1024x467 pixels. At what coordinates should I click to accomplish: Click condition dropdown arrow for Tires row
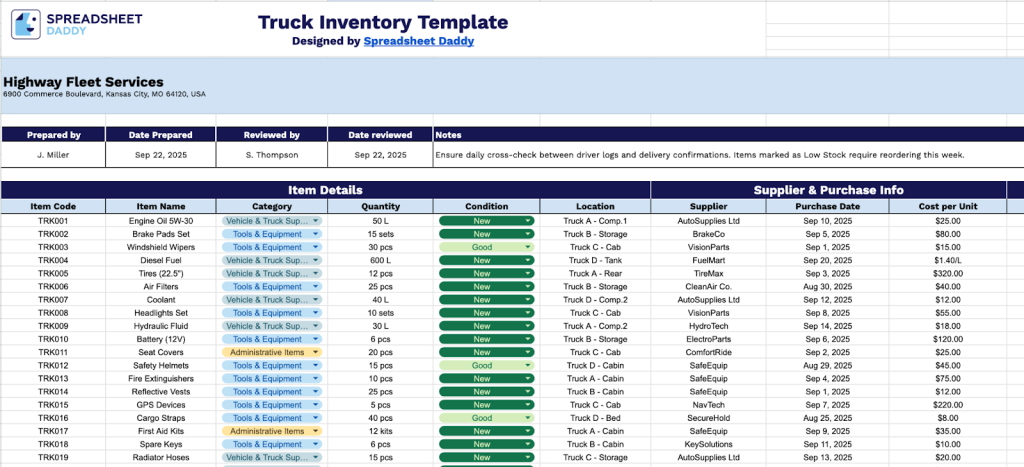click(x=528, y=273)
